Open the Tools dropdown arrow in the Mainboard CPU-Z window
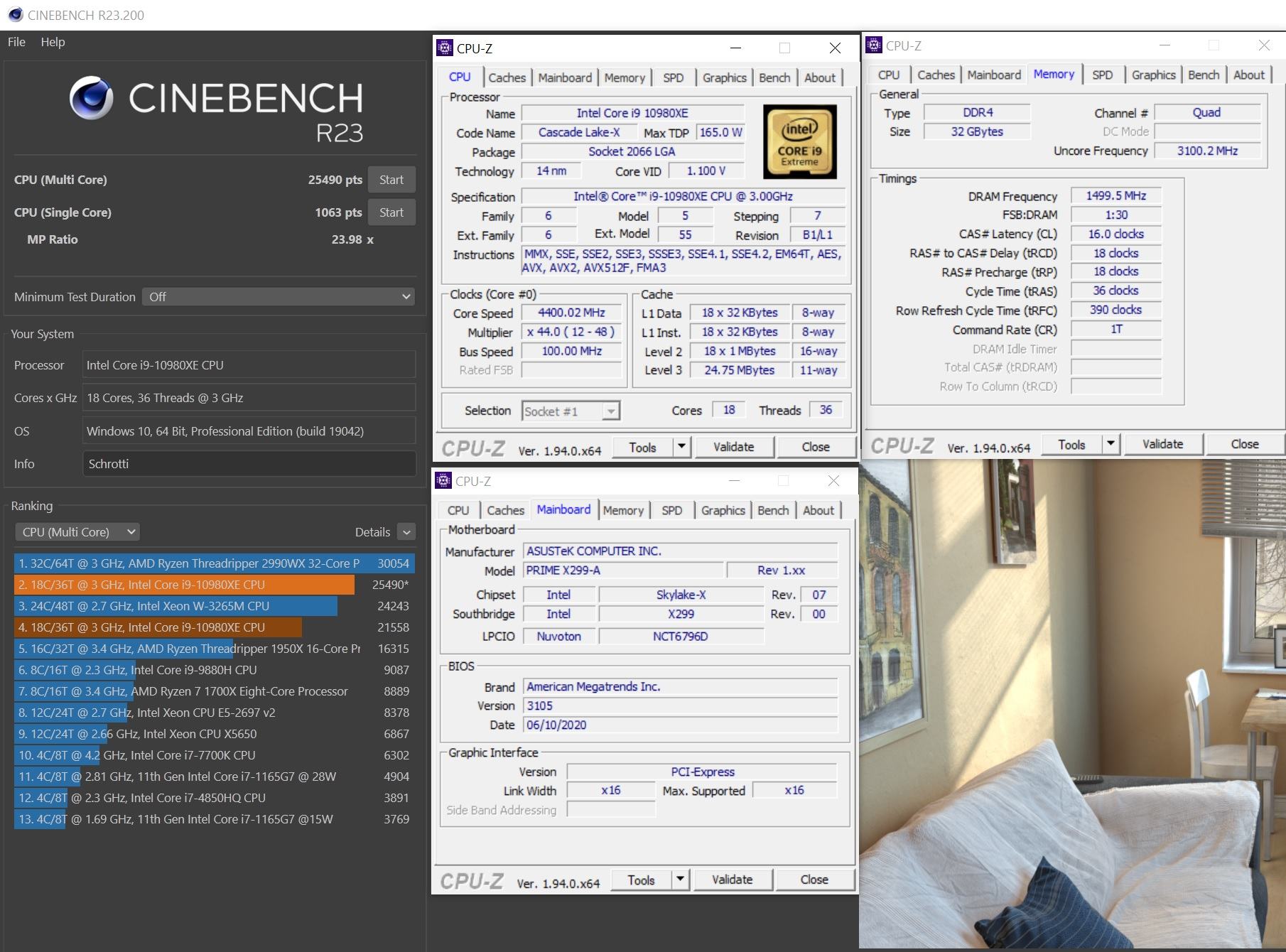The height and width of the screenshot is (952, 1286). point(680,880)
